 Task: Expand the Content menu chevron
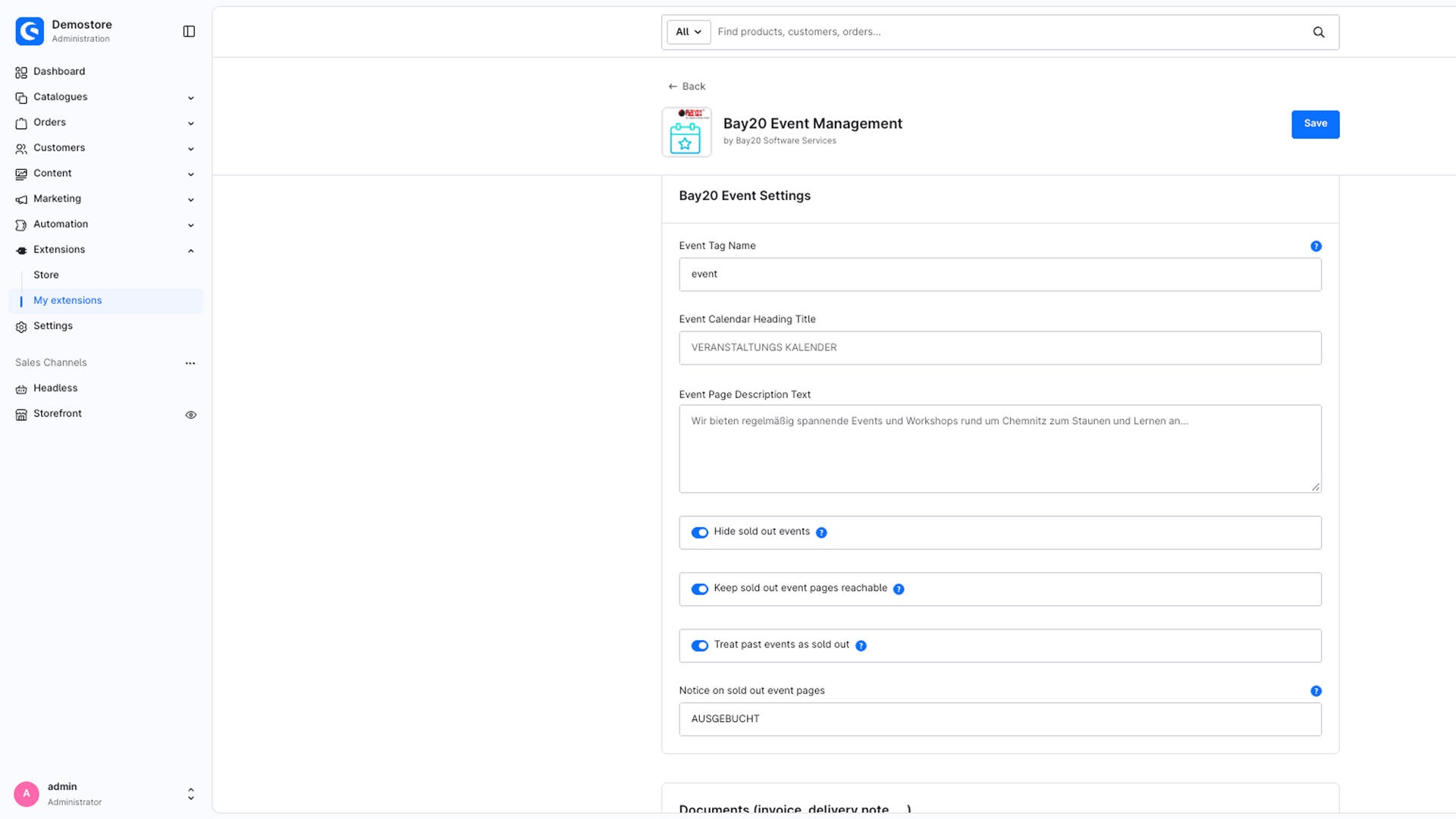(191, 174)
